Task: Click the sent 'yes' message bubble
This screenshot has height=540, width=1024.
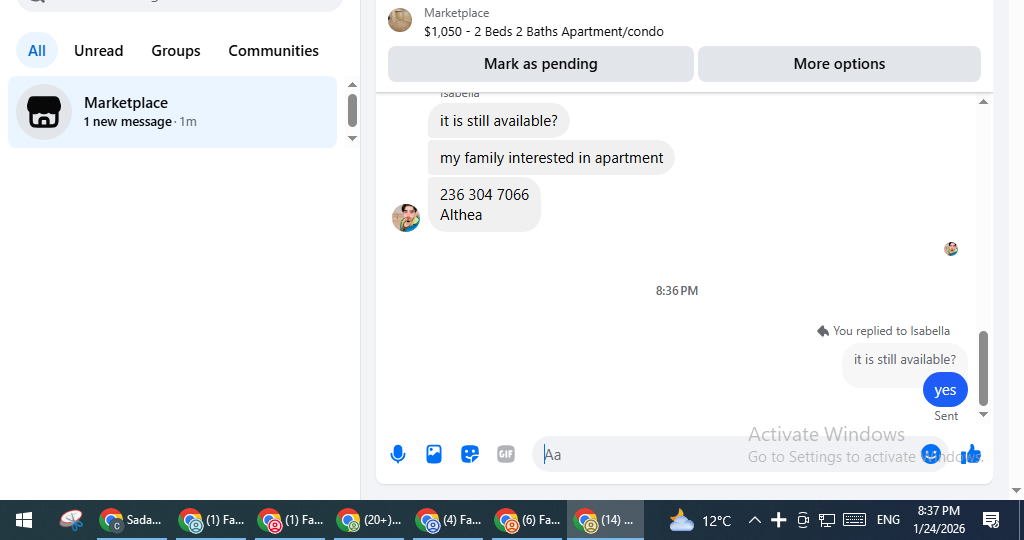Action: [945, 390]
